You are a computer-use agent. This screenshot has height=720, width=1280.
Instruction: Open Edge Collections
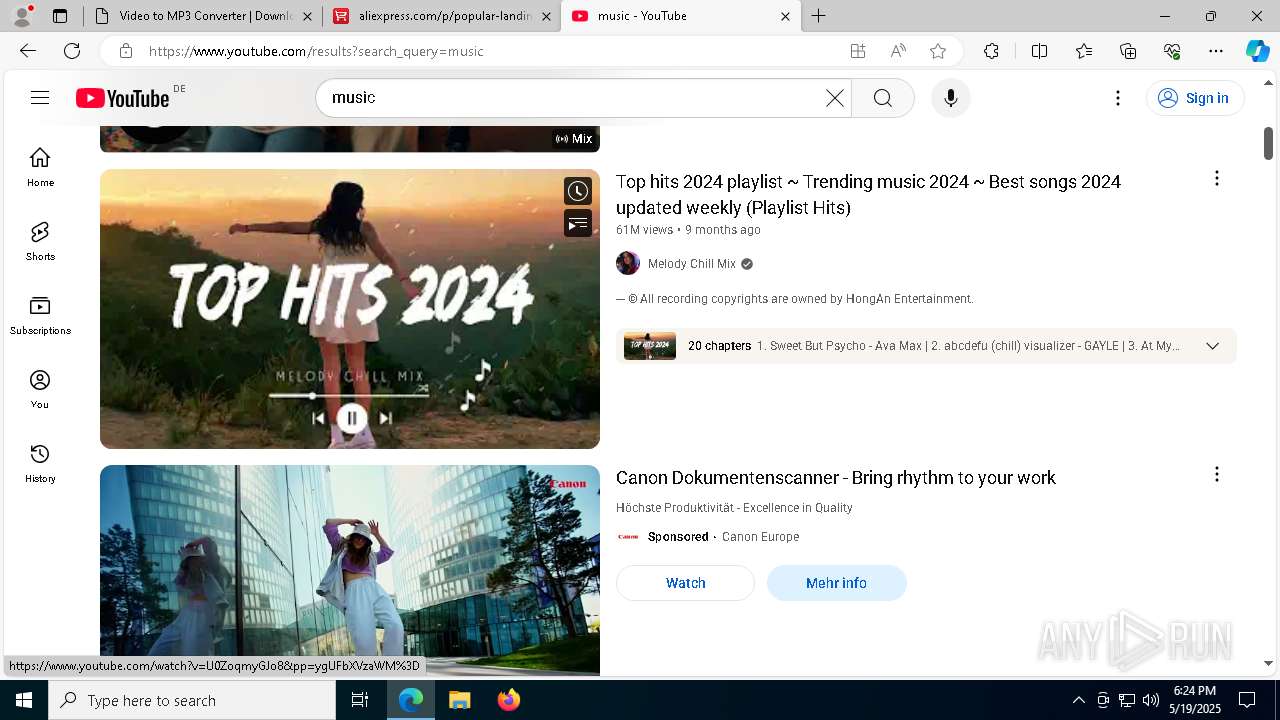(x=1128, y=51)
